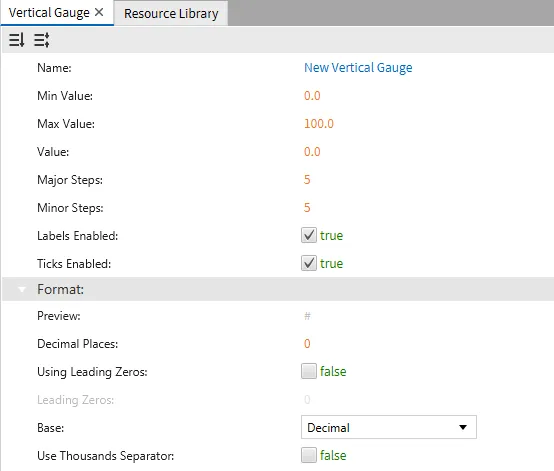
Task: Close the Vertical Gauge tab
Action: 99,12
